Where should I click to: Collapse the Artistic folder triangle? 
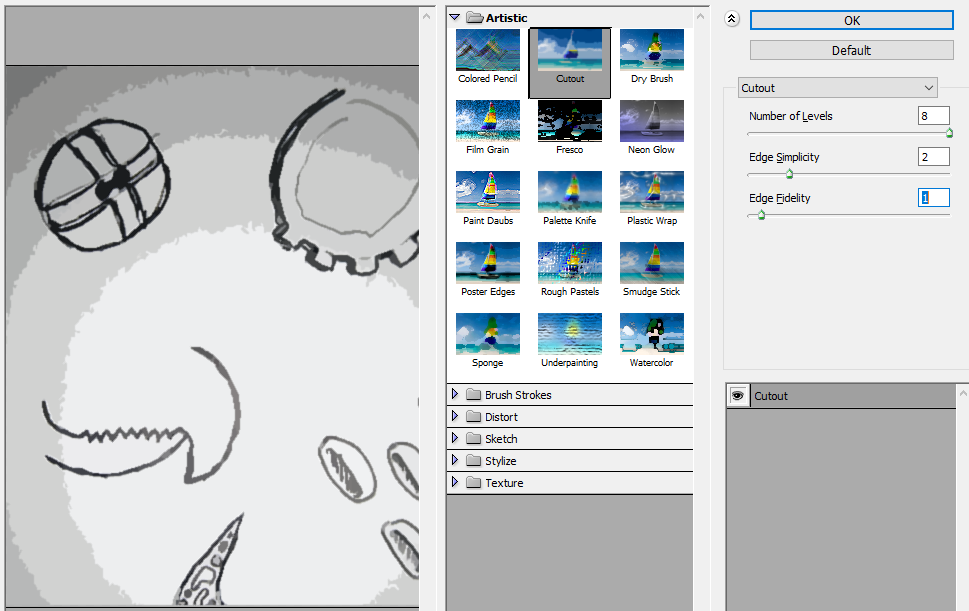point(455,17)
